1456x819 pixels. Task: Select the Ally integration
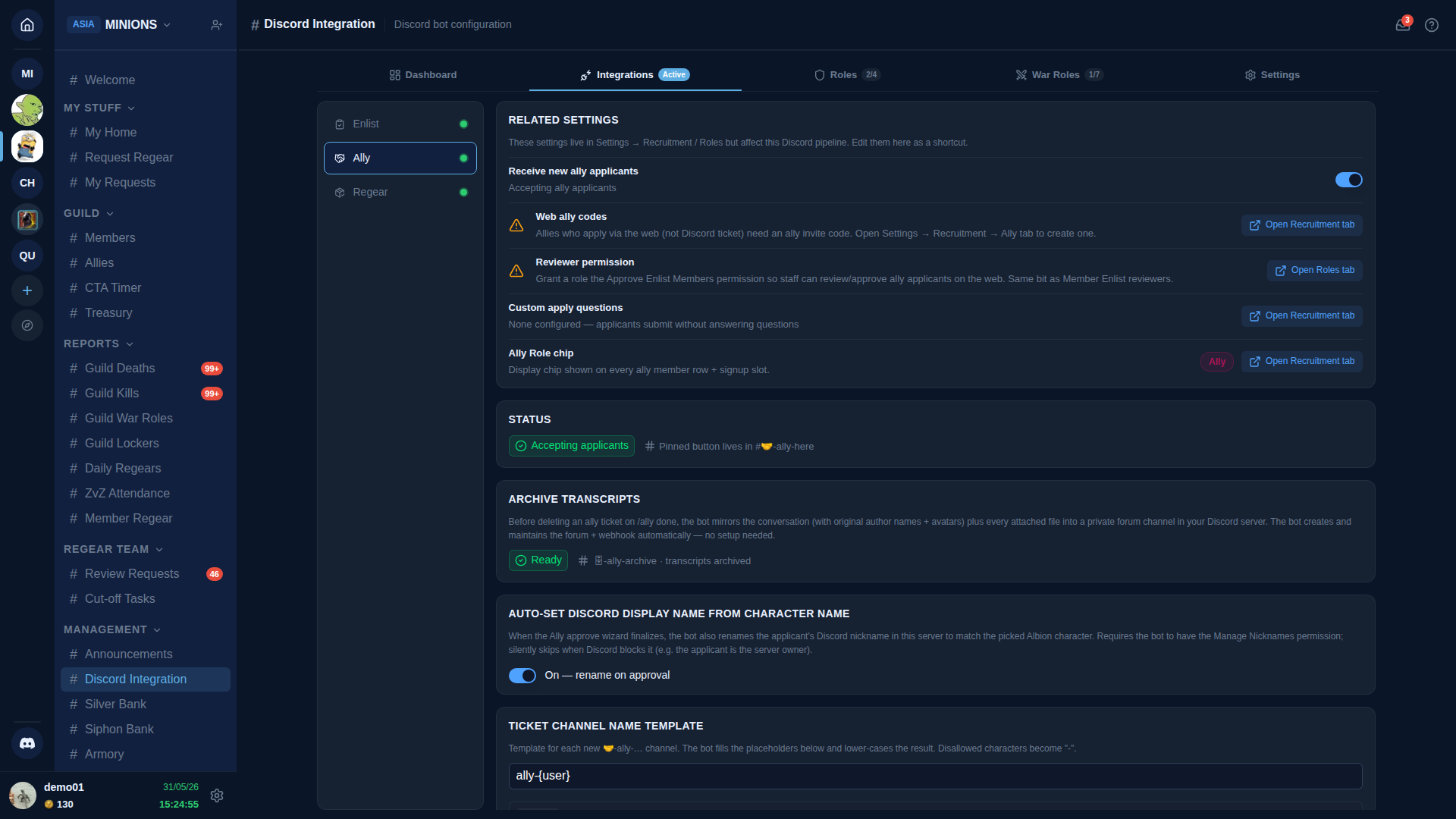point(400,158)
